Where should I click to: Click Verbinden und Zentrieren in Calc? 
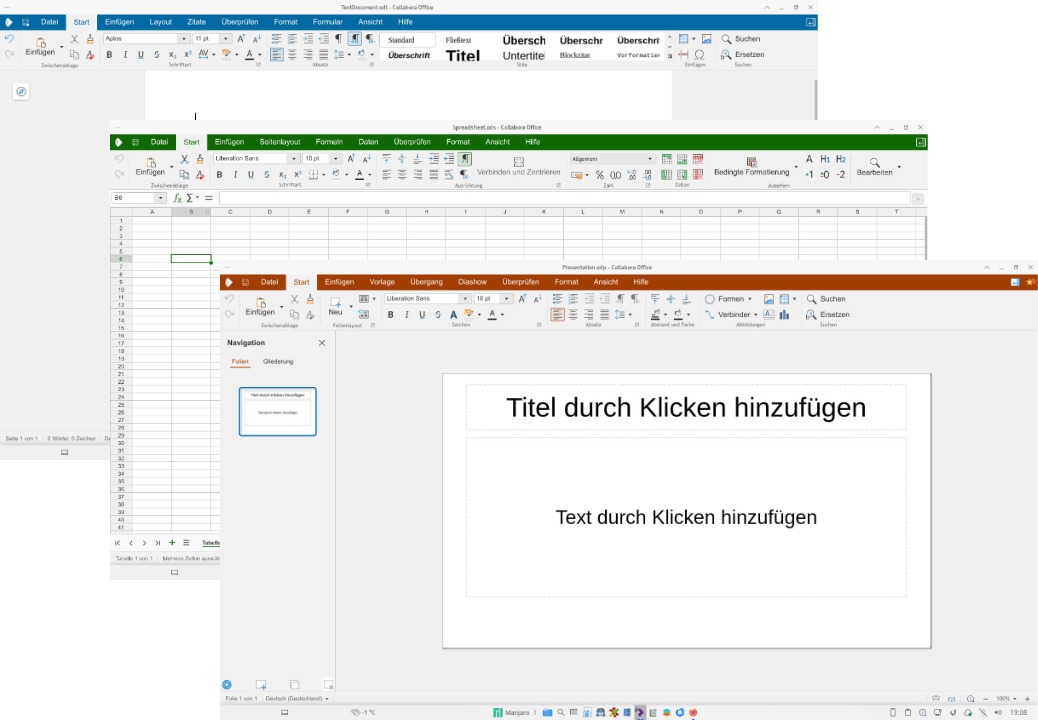coord(518,167)
